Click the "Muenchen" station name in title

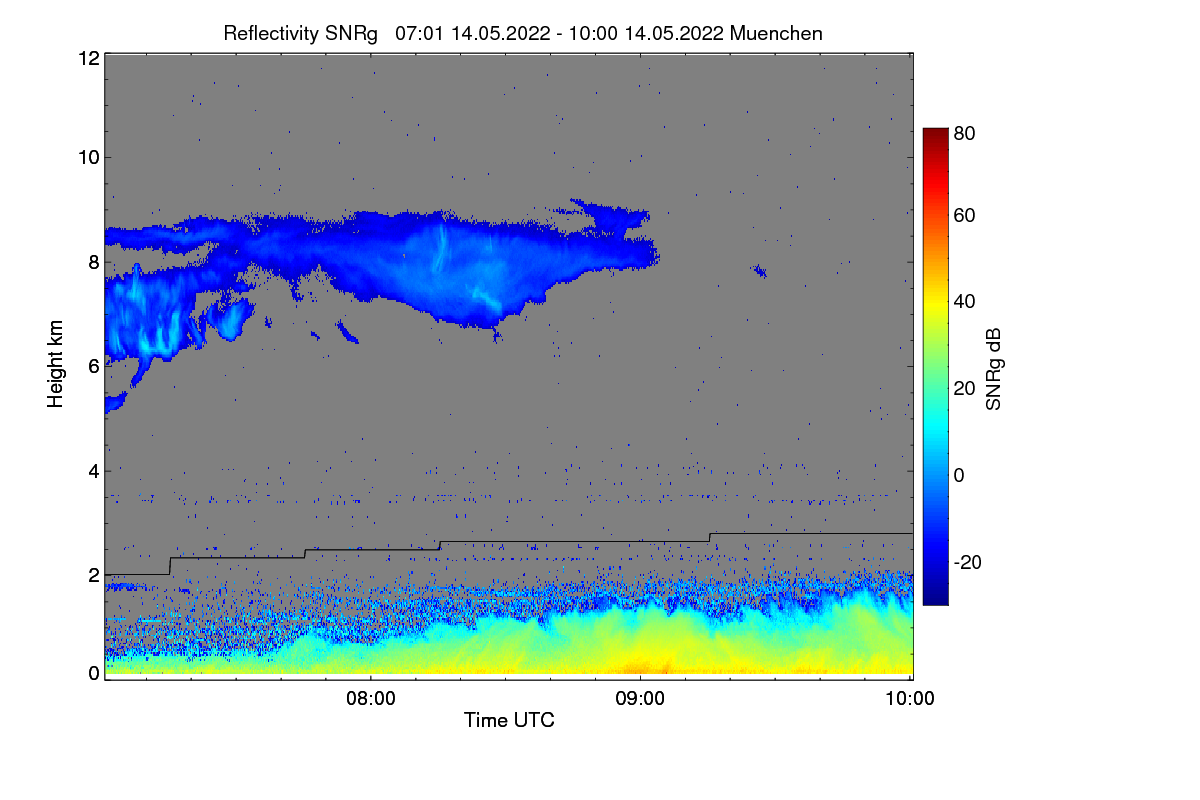coord(776,33)
